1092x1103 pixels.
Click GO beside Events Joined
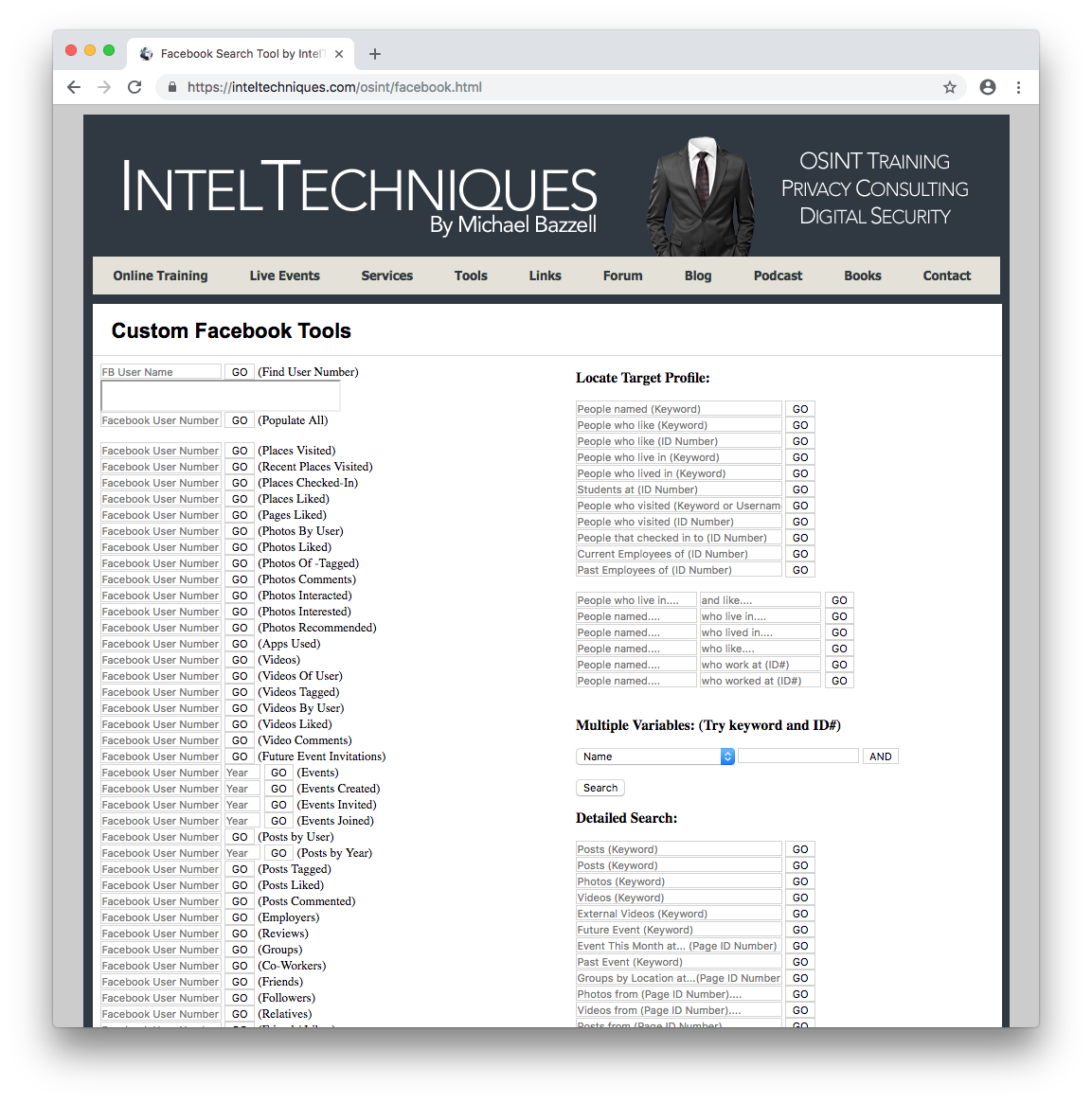point(278,822)
